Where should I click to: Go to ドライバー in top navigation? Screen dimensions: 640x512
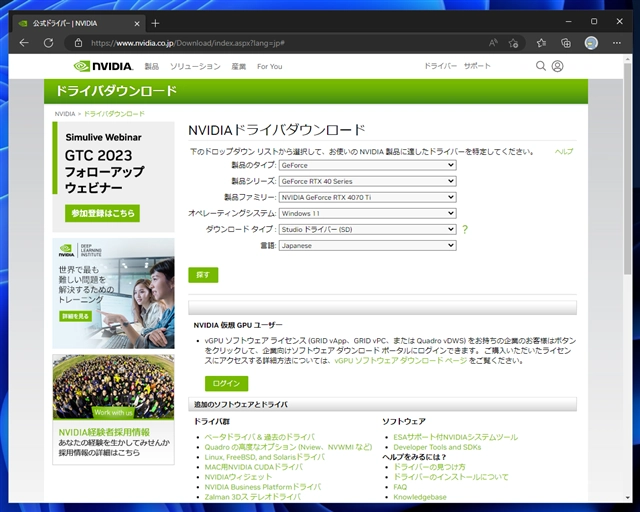pyautogui.click(x=440, y=66)
